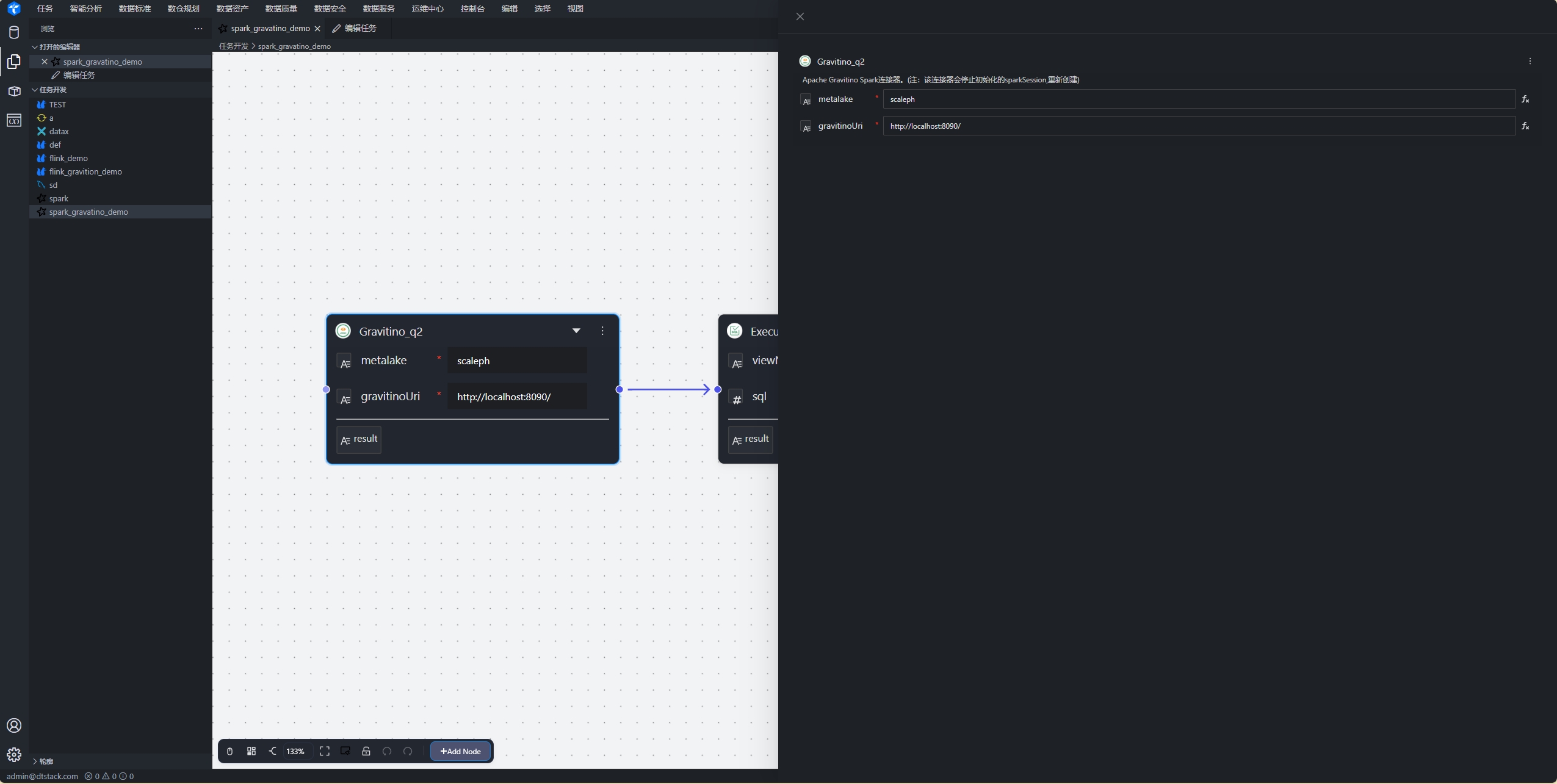Open the variables (x) icon in sidebar
The height and width of the screenshot is (784, 1557).
[x=14, y=120]
